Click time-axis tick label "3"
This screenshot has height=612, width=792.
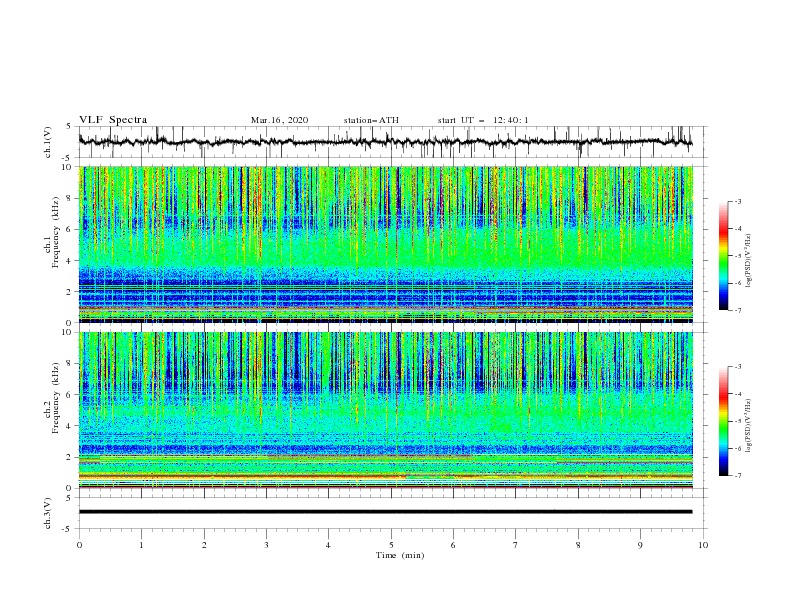pyautogui.click(x=266, y=545)
